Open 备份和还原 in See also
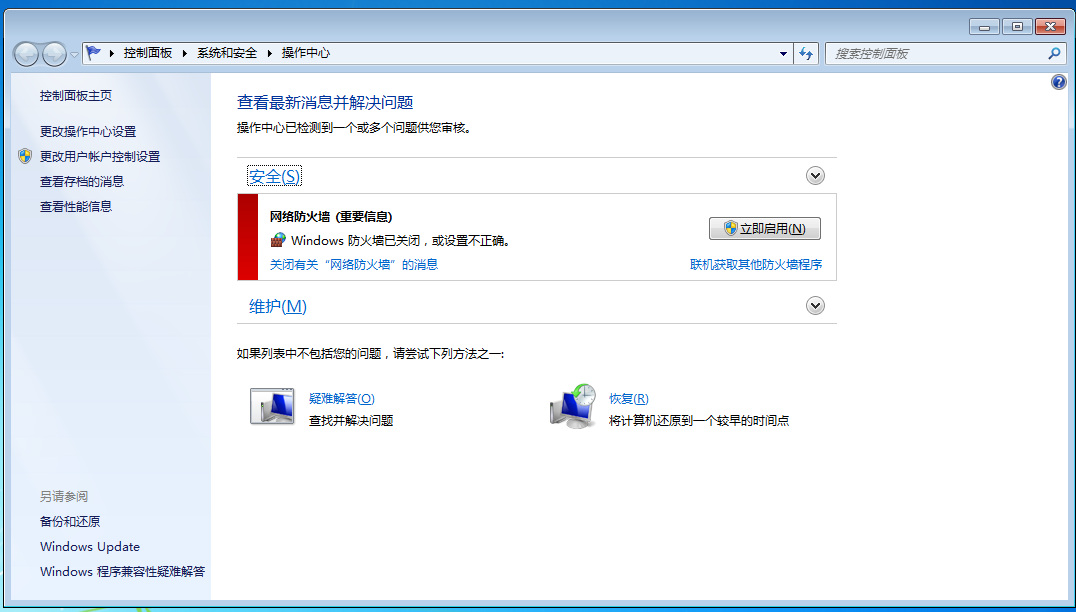The image size is (1076, 612). pos(70,521)
